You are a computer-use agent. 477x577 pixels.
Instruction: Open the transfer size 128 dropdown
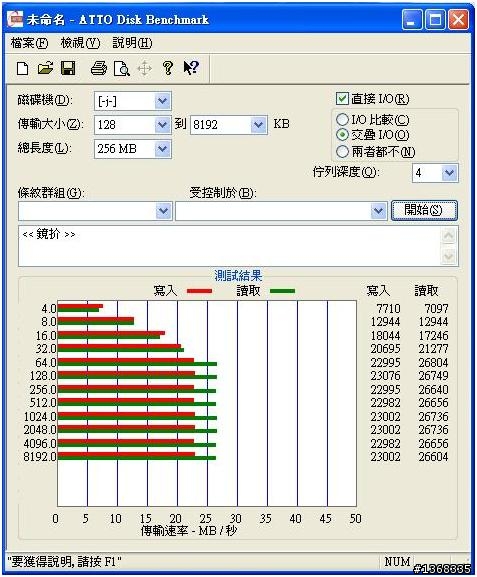click(x=162, y=125)
